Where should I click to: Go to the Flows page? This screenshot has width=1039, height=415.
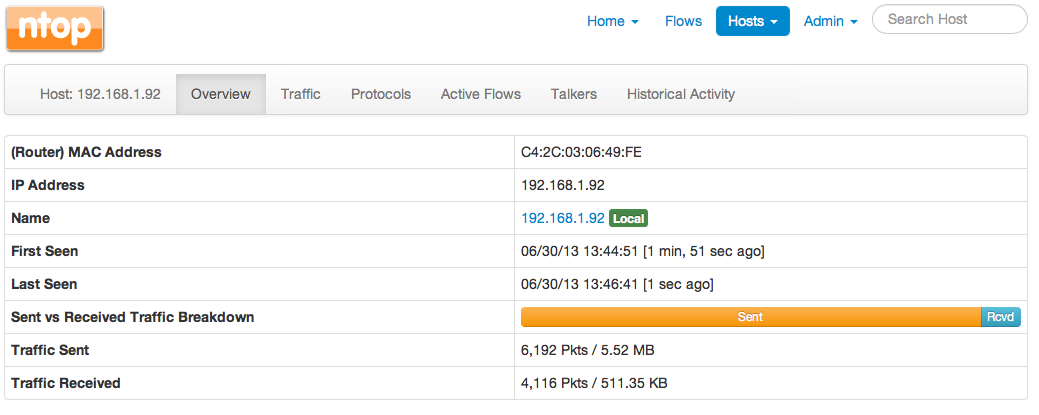coord(683,21)
